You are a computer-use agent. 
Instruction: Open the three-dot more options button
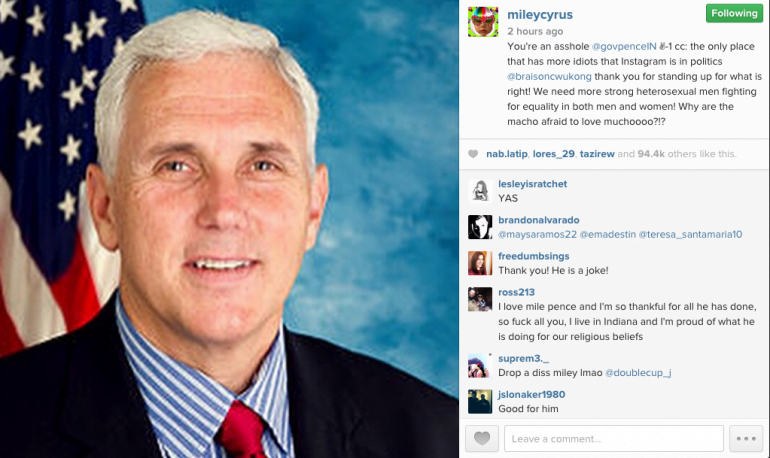coord(746,438)
